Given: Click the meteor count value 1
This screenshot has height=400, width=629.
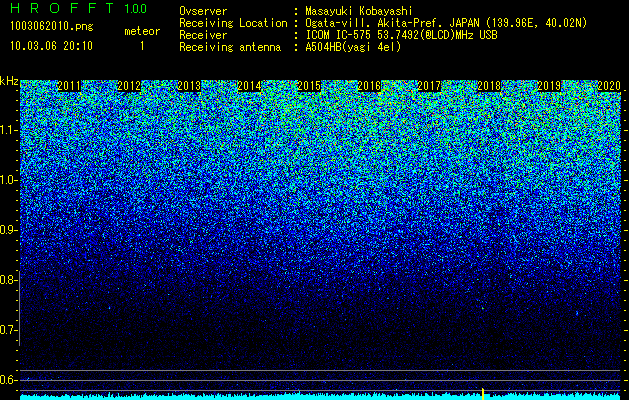Looking at the screenshot, I should (142, 46).
